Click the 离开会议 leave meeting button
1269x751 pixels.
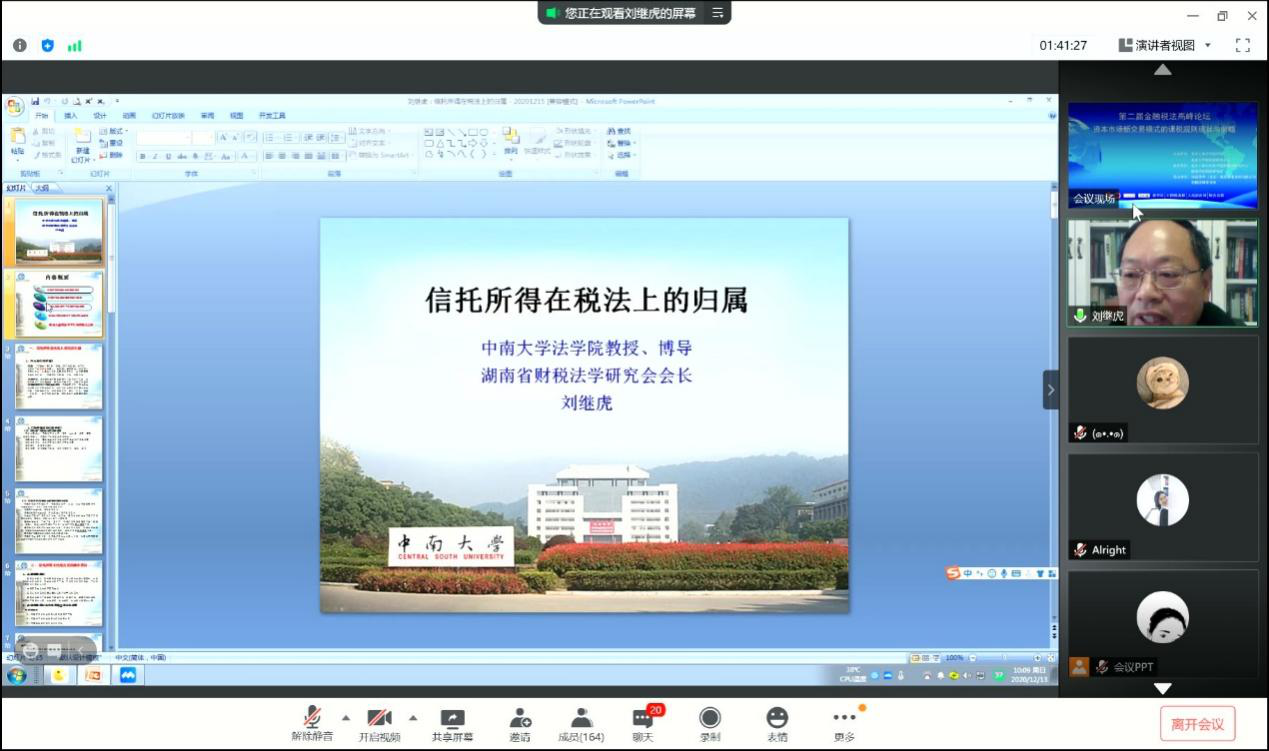1197,724
